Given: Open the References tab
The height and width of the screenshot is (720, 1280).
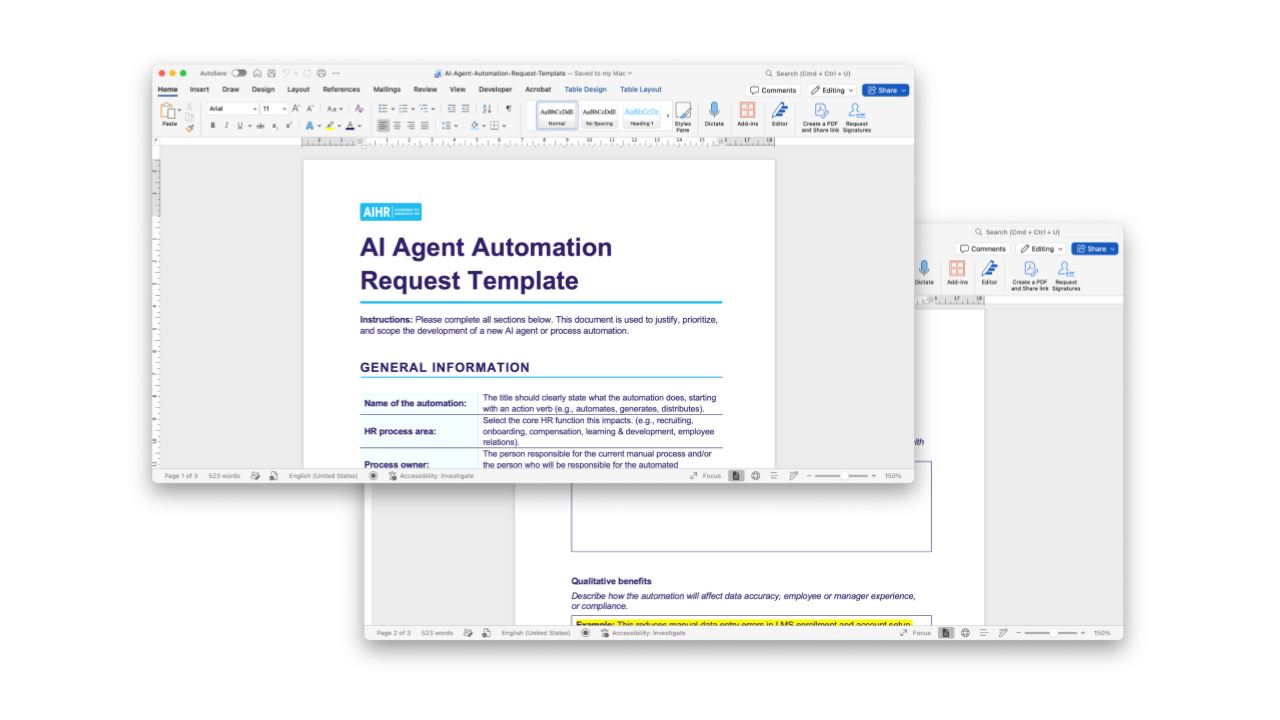Looking at the screenshot, I should (x=341, y=90).
